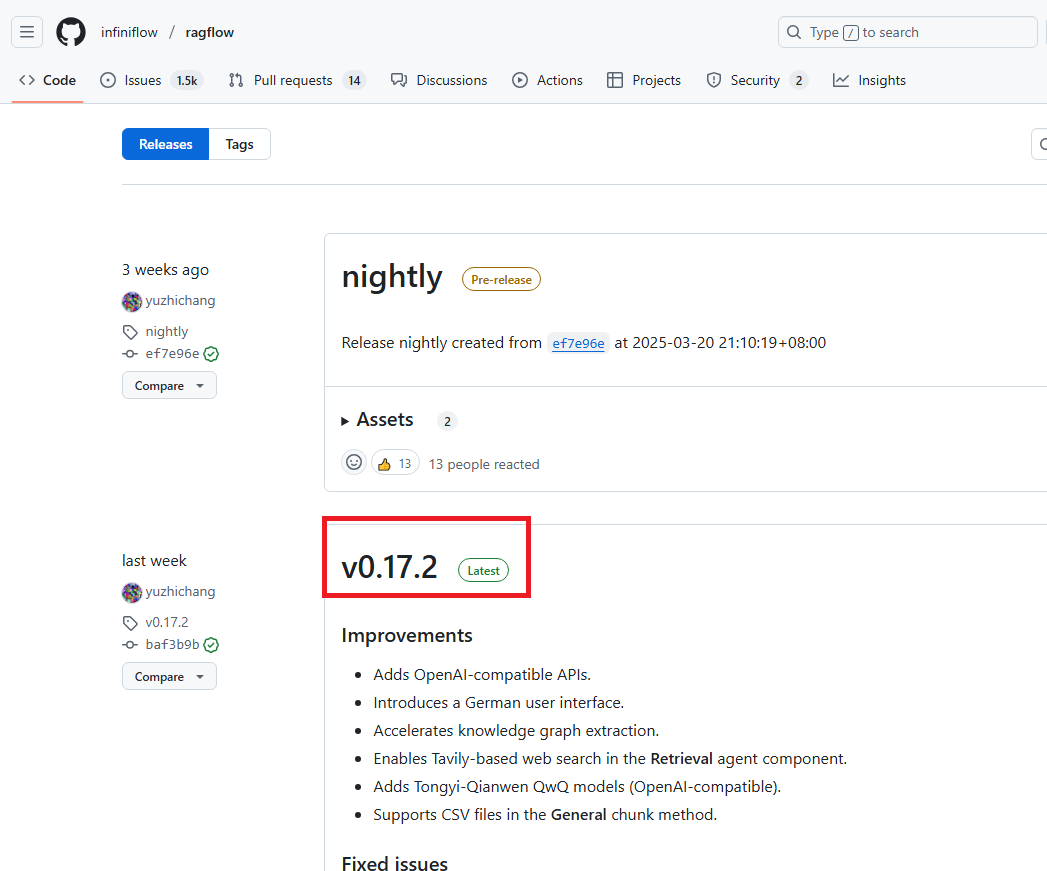Click the 'last week' timestamp

tap(154, 560)
